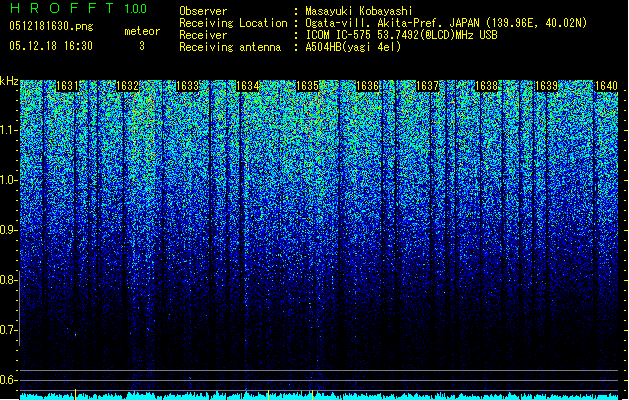Click the ICOM IC-575 receiver text
The height and width of the screenshot is (400, 629).
[x=401, y=35]
